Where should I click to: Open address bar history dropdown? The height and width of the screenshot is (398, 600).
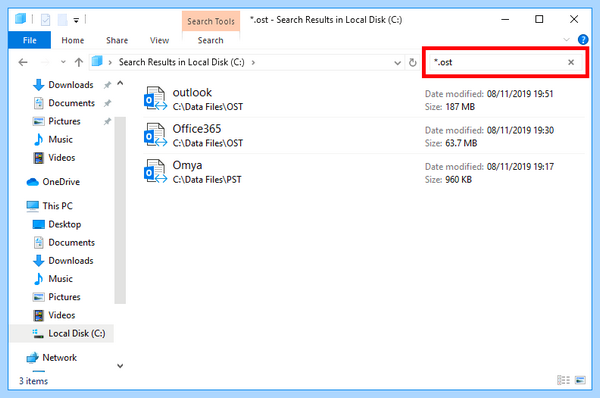click(x=398, y=63)
